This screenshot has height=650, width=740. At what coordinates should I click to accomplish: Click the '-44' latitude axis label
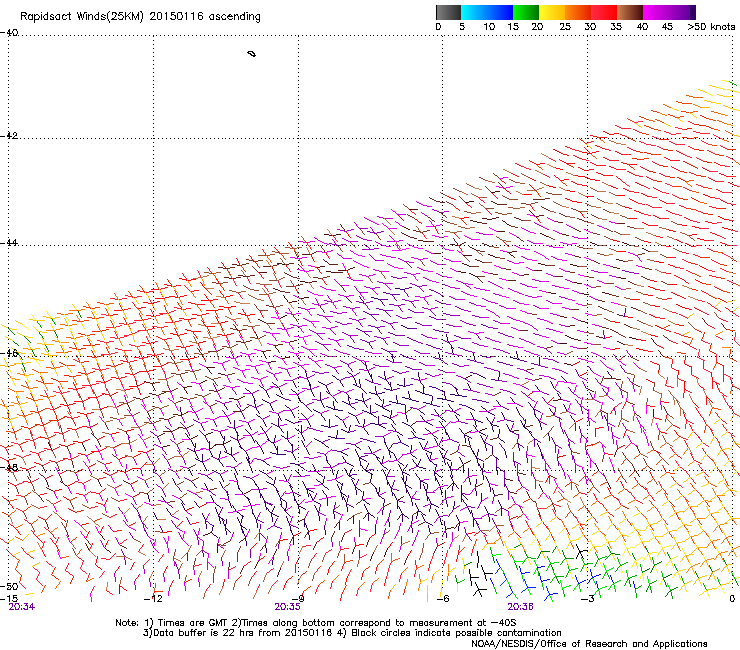pos(9,243)
